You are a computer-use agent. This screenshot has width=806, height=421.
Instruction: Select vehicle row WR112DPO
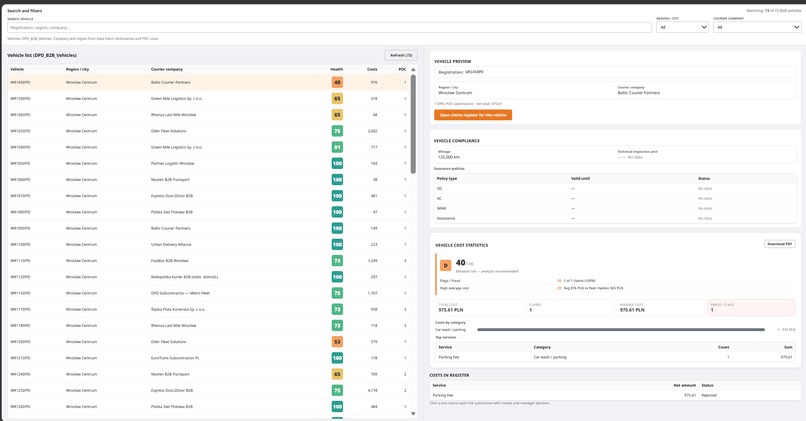point(208,277)
